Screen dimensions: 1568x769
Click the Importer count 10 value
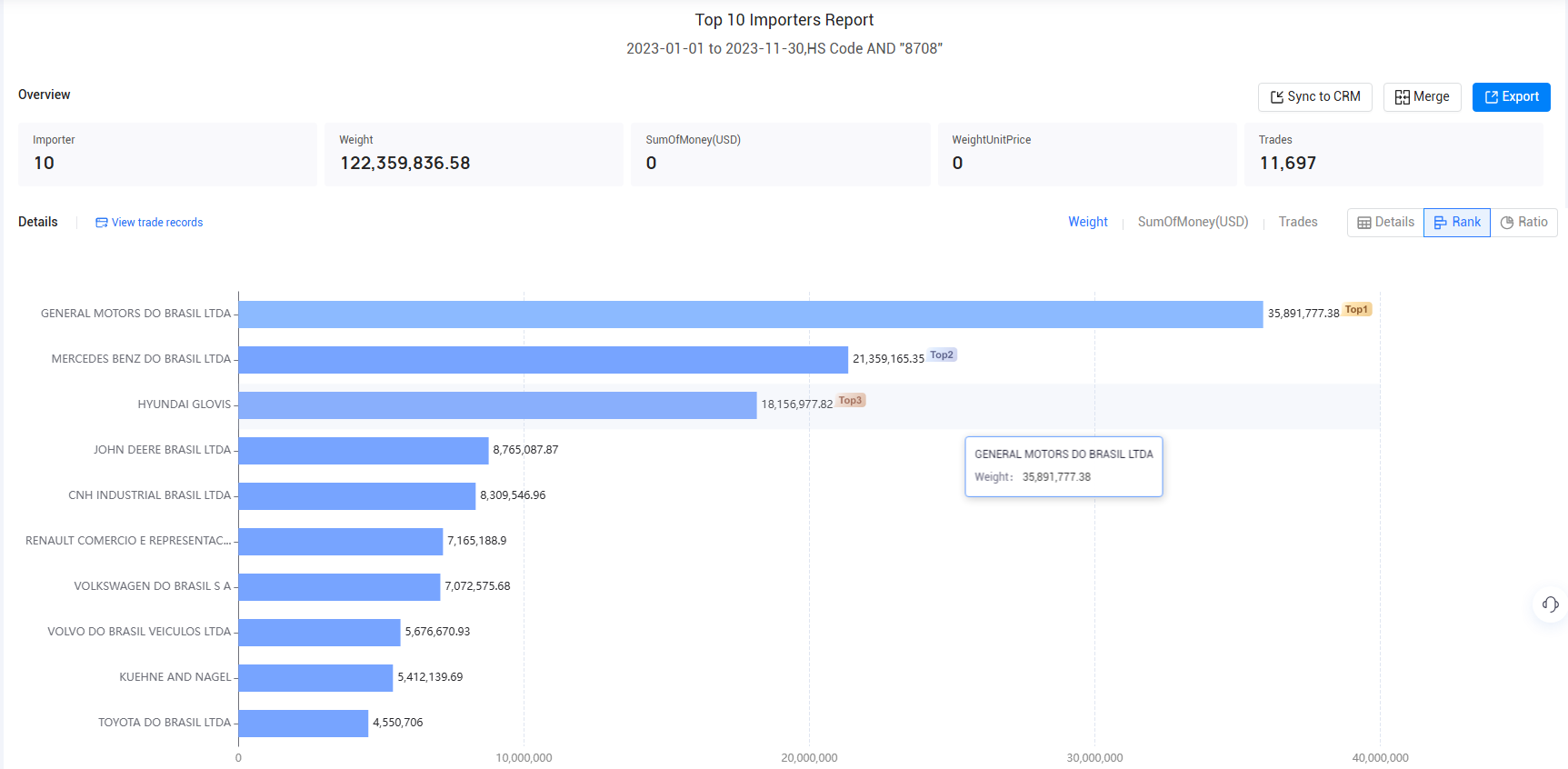45,164
